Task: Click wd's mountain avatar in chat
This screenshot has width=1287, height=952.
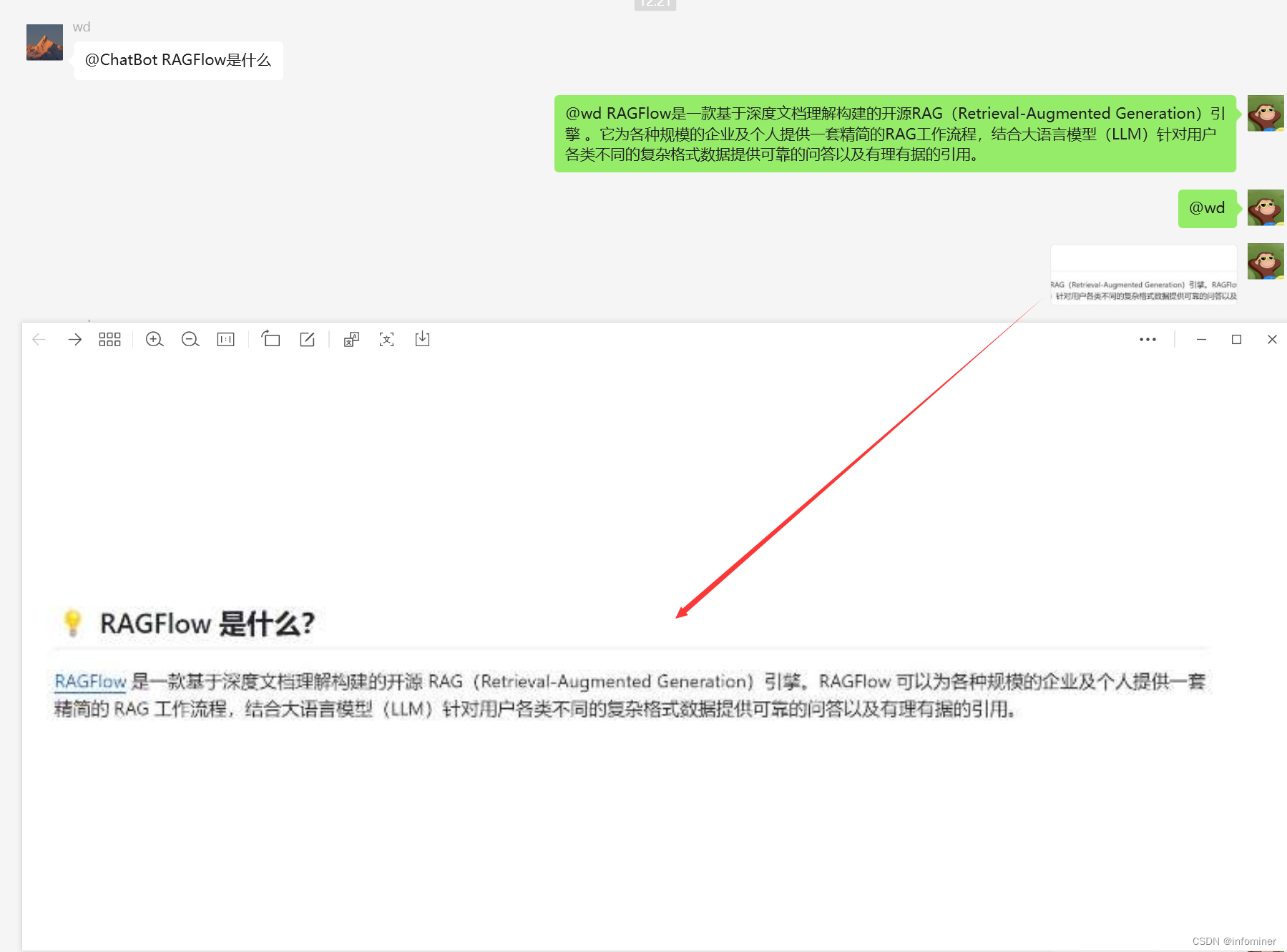Action: point(44,42)
